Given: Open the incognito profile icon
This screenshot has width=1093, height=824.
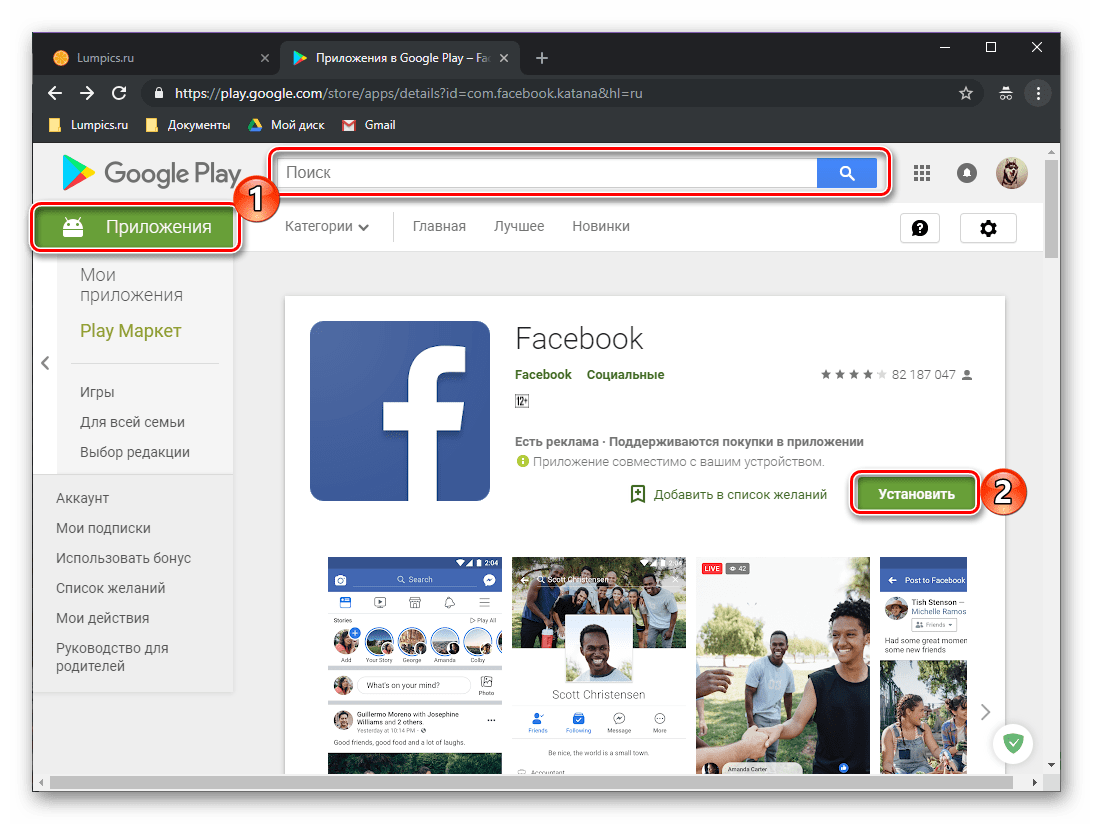Looking at the screenshot, I should [x=1005, y=93].
